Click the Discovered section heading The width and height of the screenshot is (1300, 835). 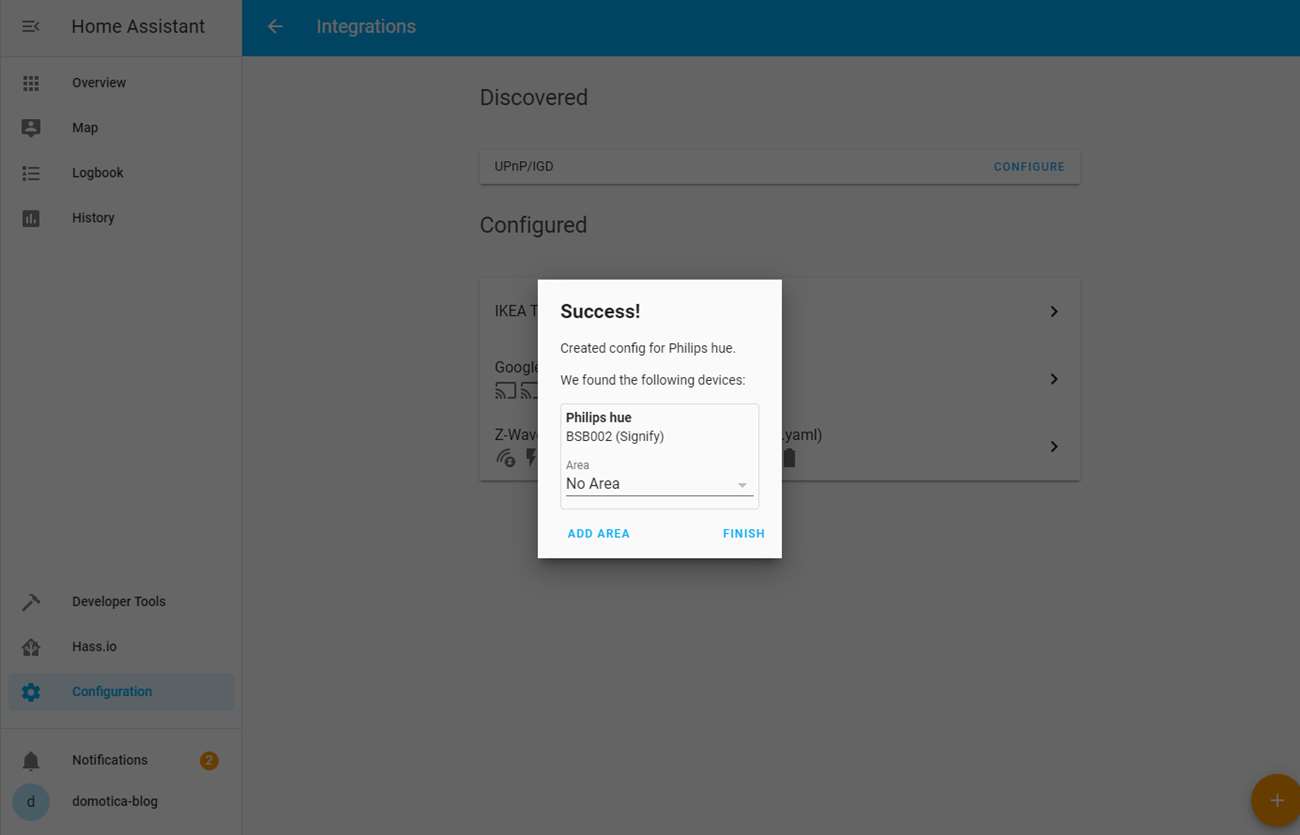pos(534,98)
